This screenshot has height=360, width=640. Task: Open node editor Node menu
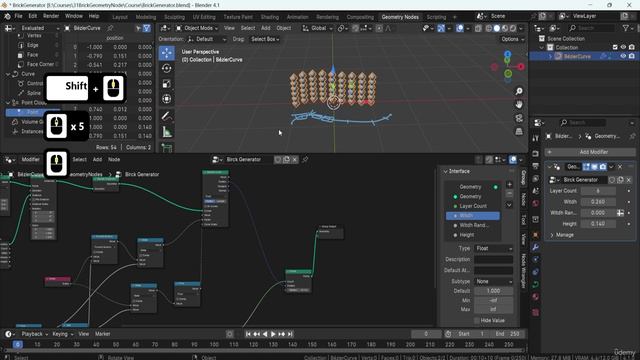(x=114, y=160)
